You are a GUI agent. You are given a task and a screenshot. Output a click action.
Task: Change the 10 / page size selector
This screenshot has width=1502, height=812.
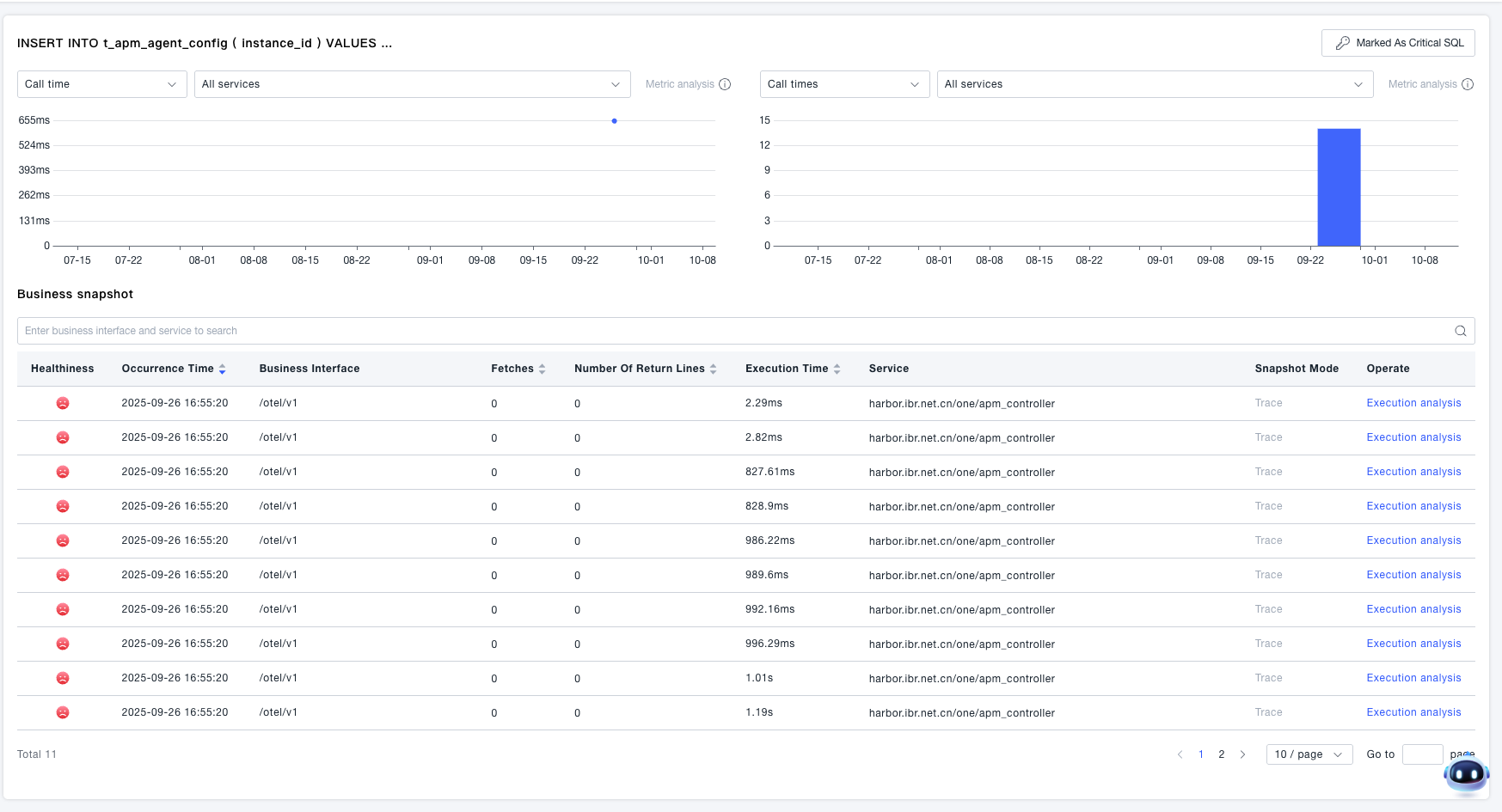pyautogui.click(x=1309, y=754)
